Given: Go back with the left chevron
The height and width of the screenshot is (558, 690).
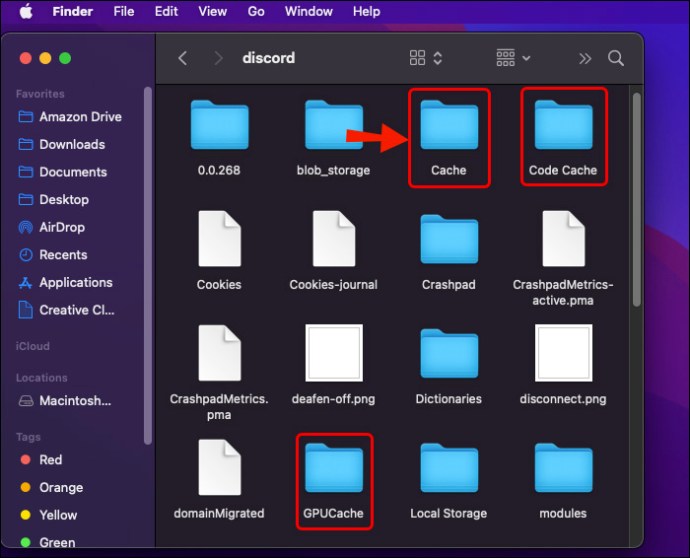Looking at the screenshot, I should (183, 58).
